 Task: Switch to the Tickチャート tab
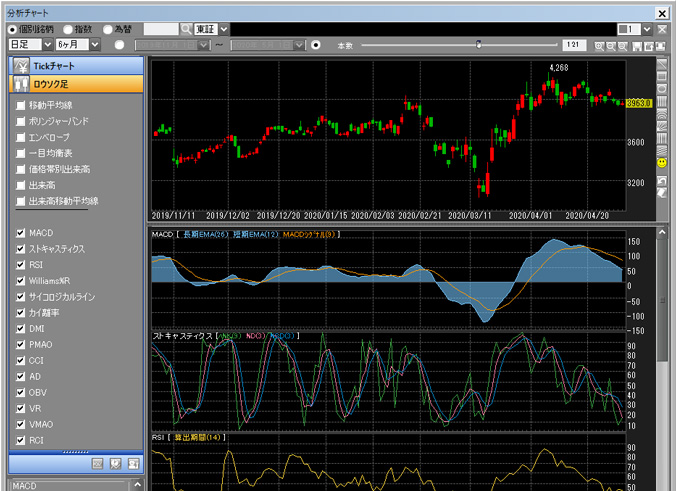(x=76, y=66)
